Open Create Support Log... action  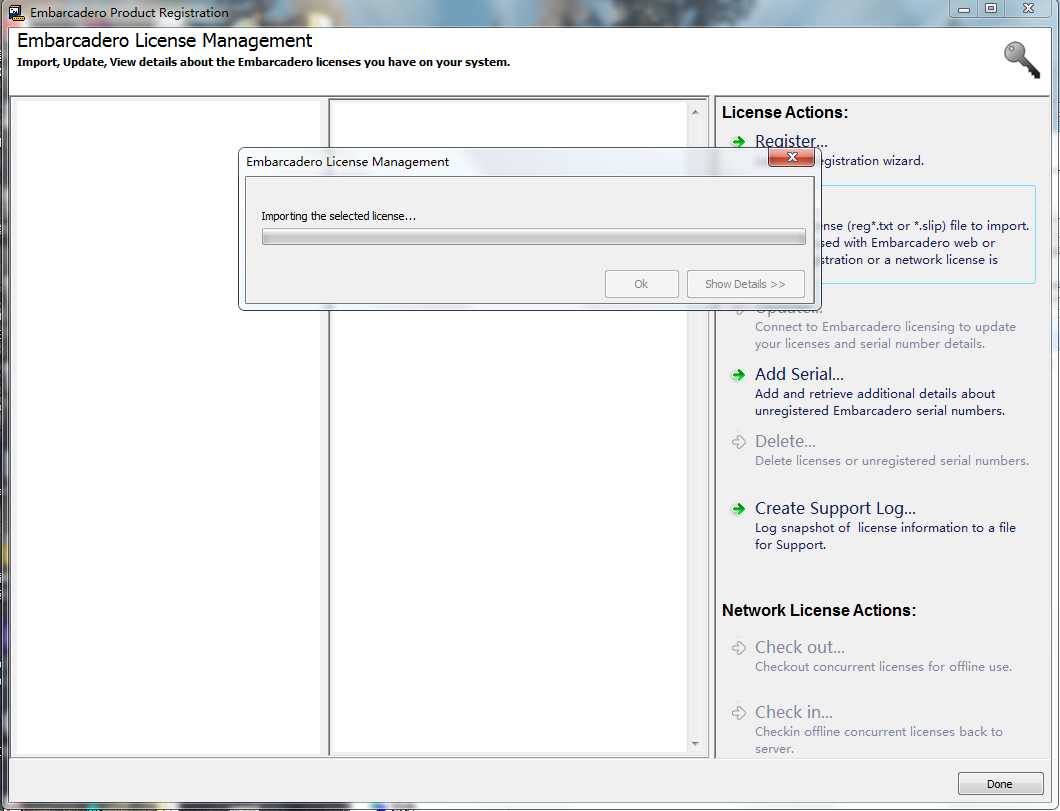click(835, 508)
